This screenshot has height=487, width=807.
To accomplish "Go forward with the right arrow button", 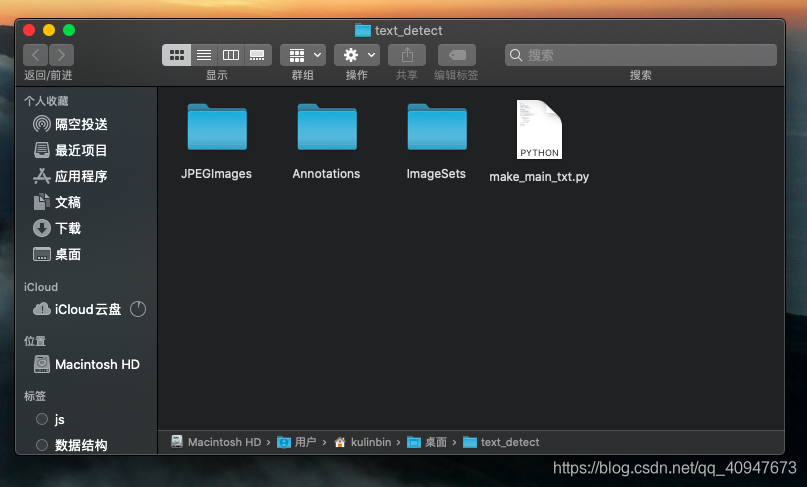I will 61,55.
